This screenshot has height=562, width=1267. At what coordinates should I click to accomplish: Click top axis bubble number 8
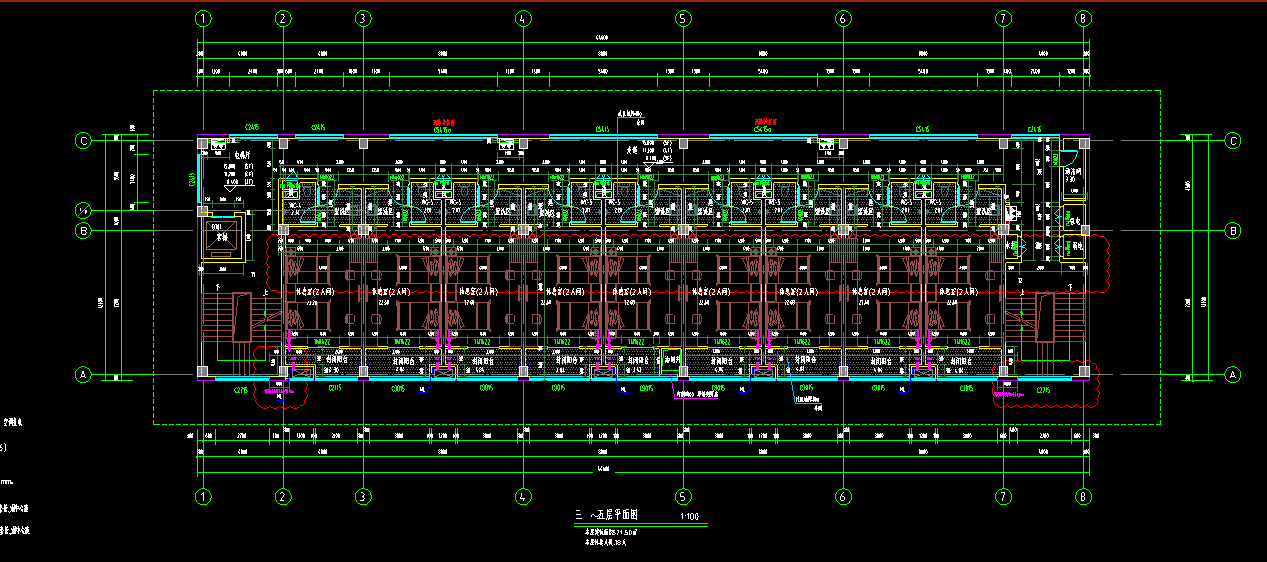coord(1083,18)
